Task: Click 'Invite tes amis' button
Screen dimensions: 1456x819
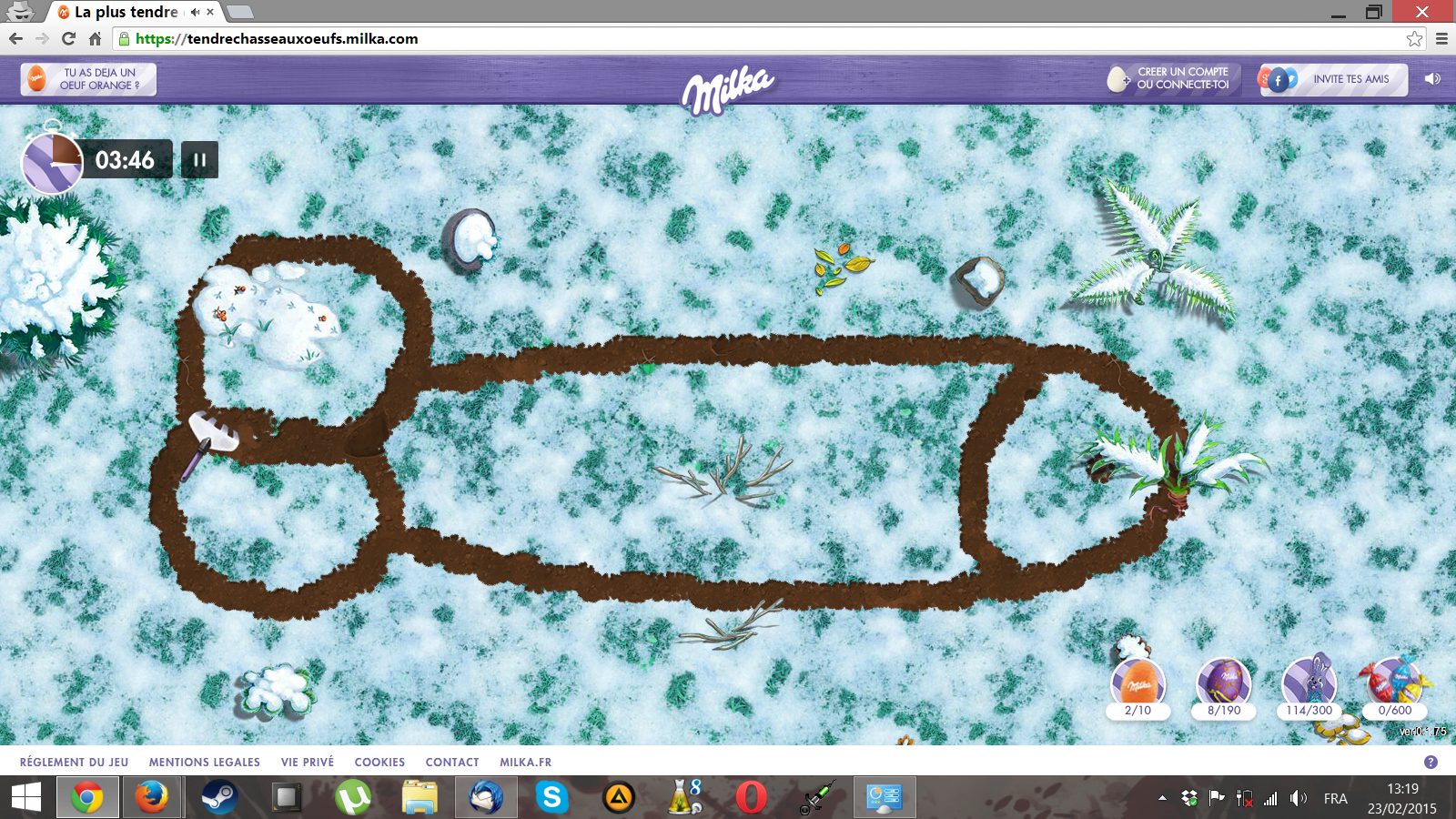Action: coord(1333,79)
